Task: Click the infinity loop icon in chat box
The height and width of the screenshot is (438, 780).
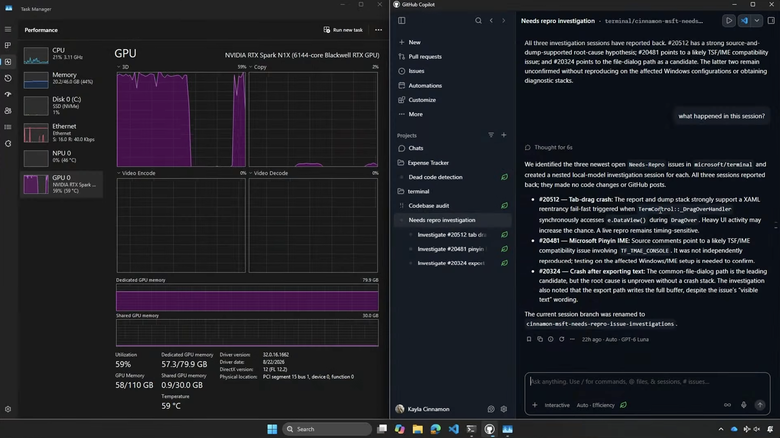Action: (727, 405)
